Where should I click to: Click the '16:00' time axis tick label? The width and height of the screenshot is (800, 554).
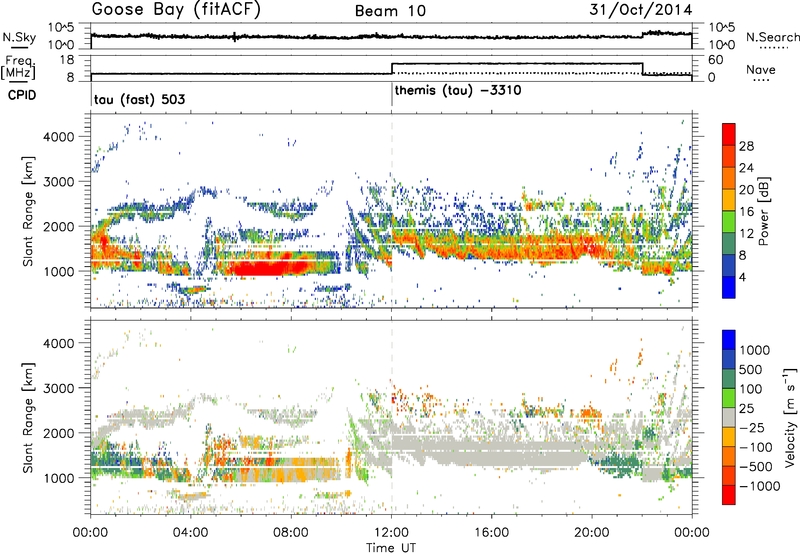click(x=491, y=533)
